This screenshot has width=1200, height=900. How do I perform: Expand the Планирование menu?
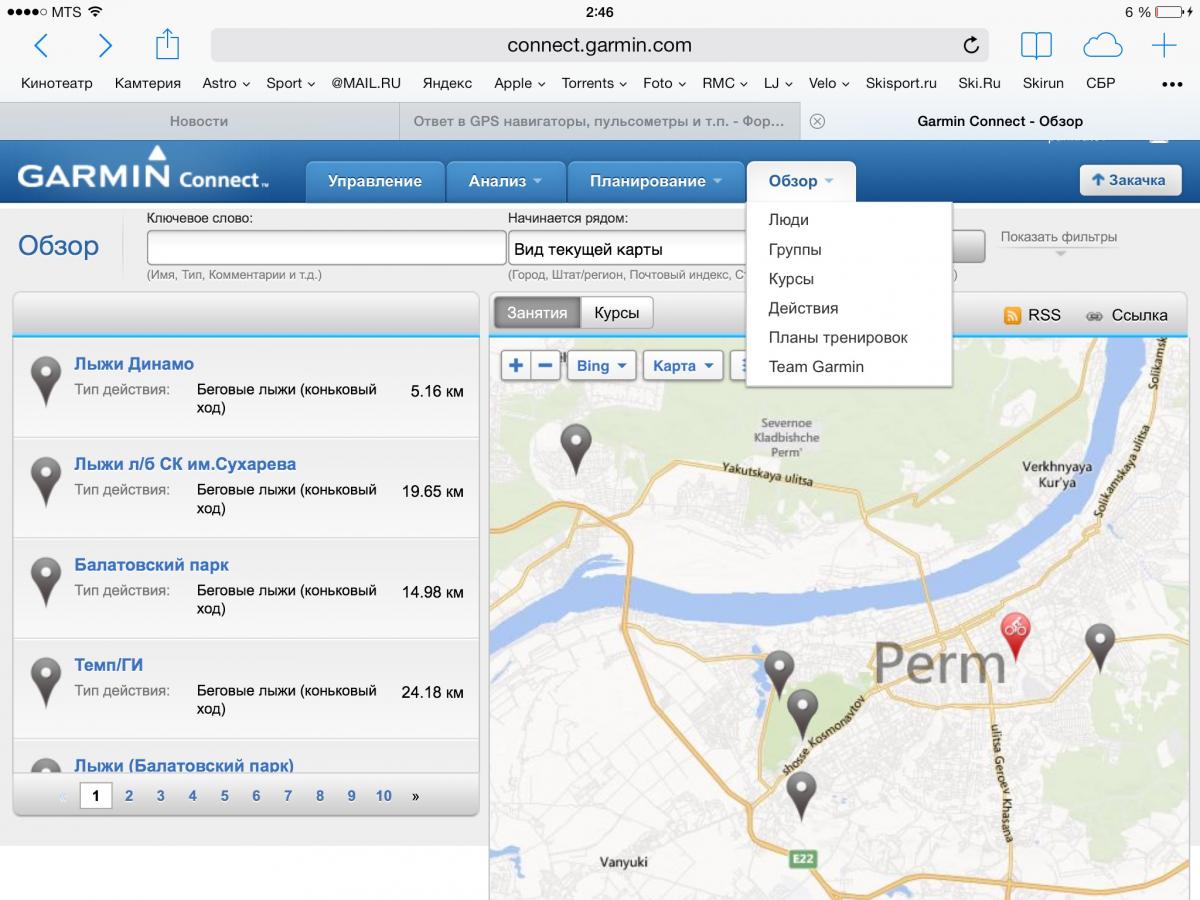656,181
